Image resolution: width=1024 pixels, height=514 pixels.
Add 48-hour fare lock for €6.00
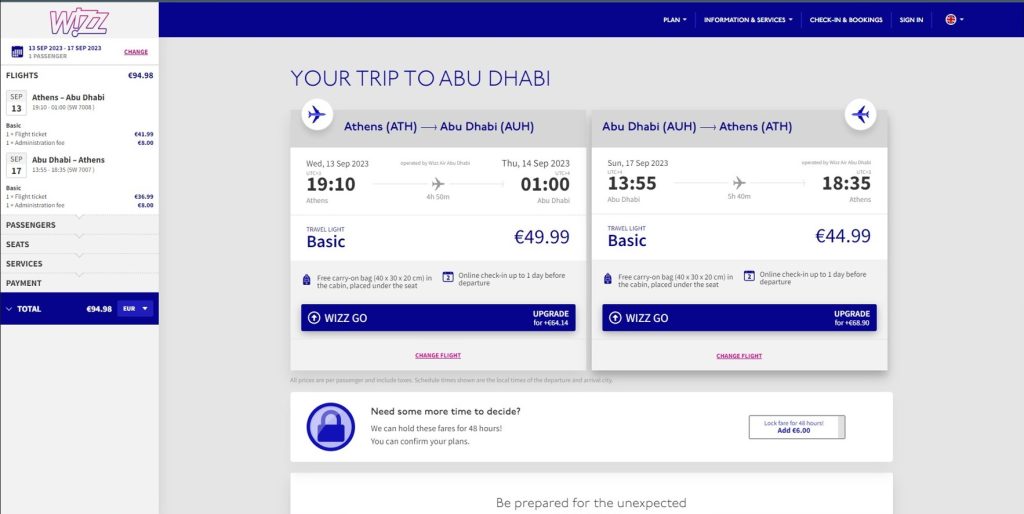point(796,427)
